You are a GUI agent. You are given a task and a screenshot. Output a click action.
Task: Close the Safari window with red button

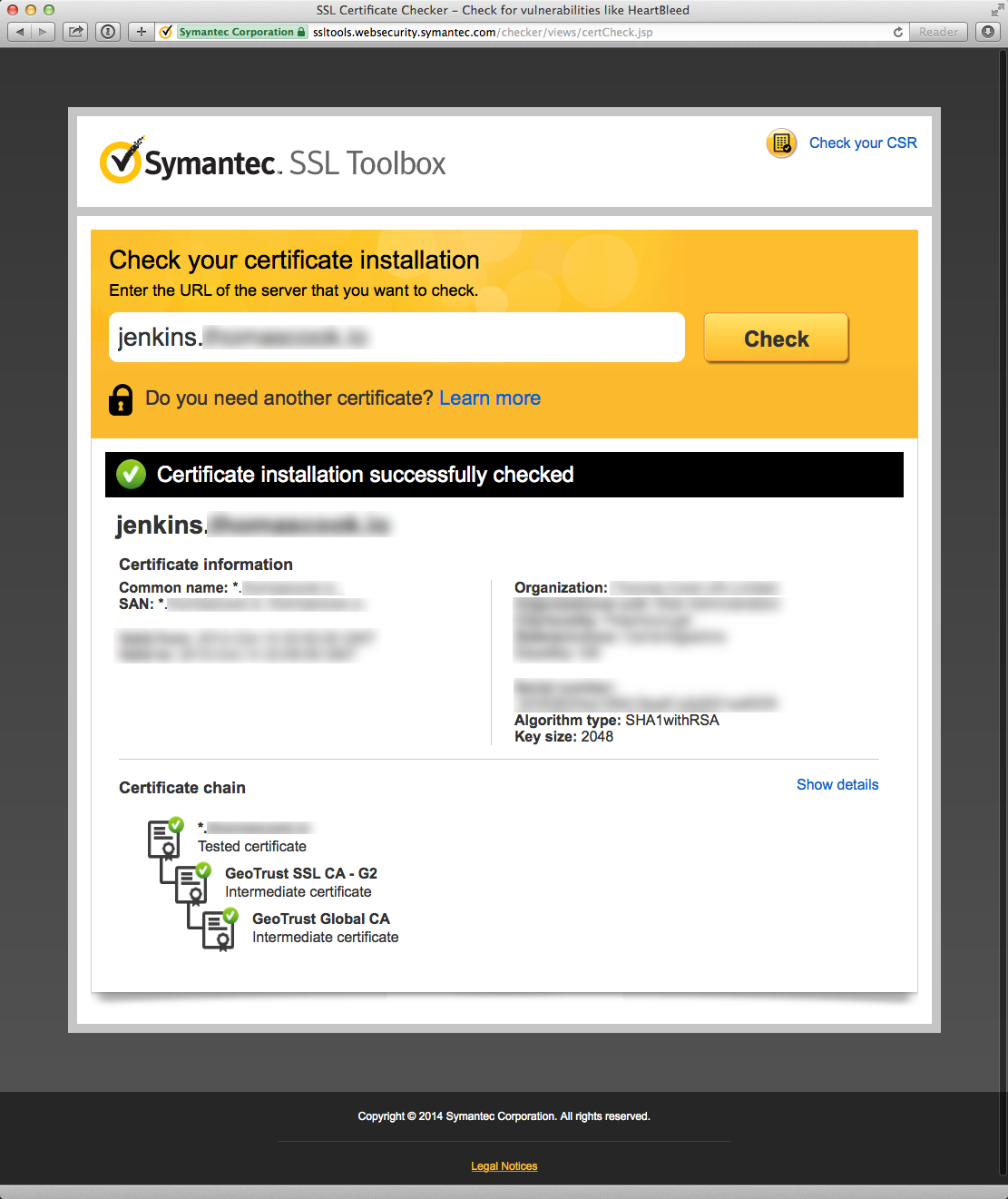pyautogui.click(x=13, y=10)
